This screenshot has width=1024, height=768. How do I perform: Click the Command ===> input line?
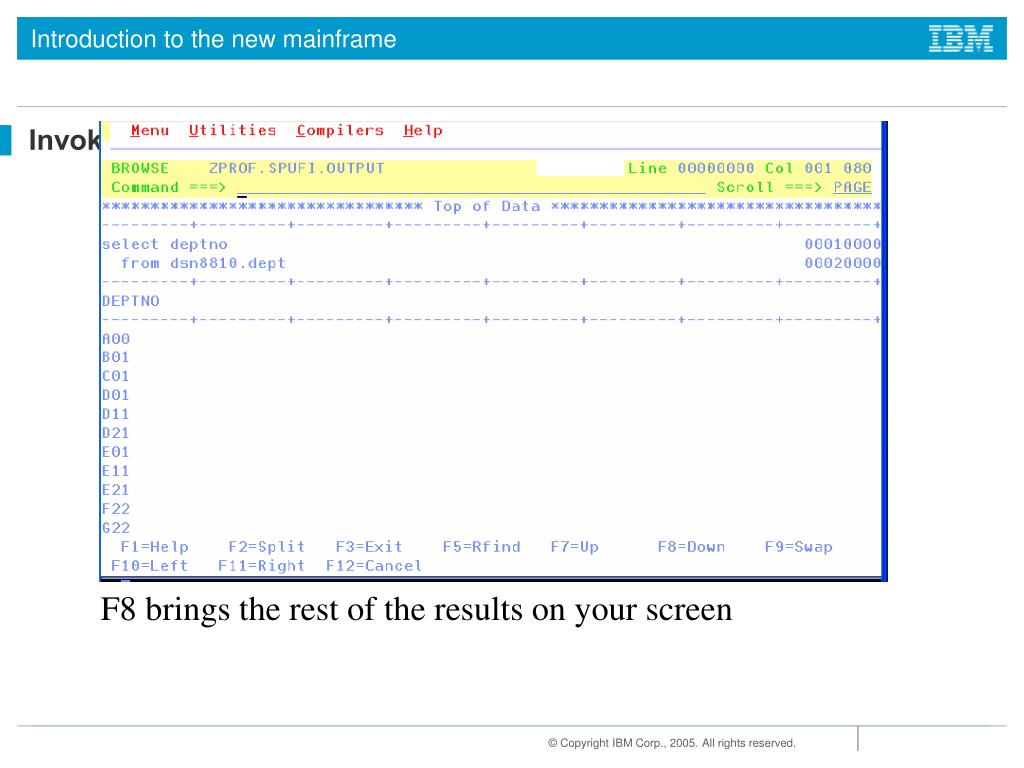click(470, 188)
